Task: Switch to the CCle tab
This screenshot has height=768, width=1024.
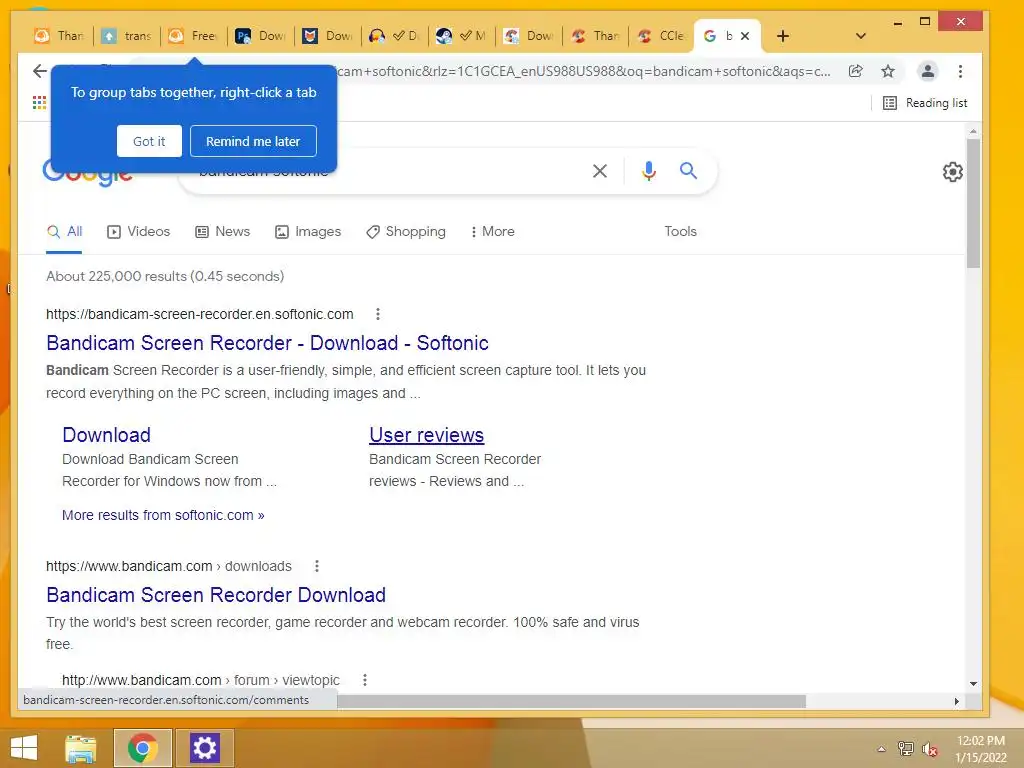Action: pyautogui.click(x=661, y=36)
